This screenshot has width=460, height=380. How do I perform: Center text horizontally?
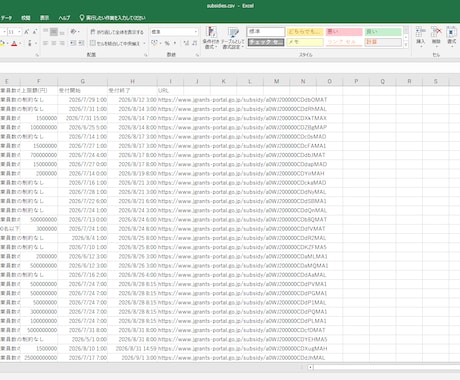click(54, 43)
